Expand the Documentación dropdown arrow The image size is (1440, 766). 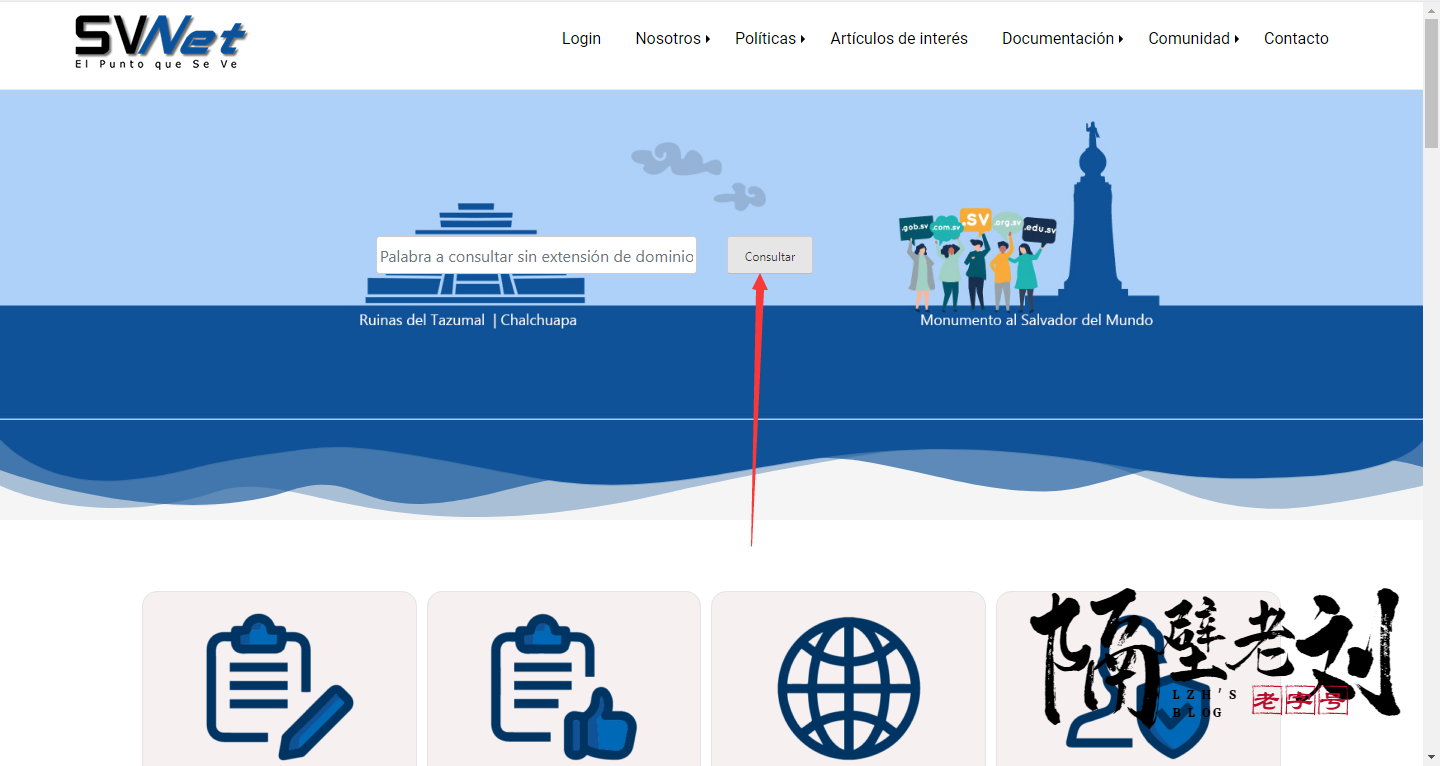point(1120,39)
